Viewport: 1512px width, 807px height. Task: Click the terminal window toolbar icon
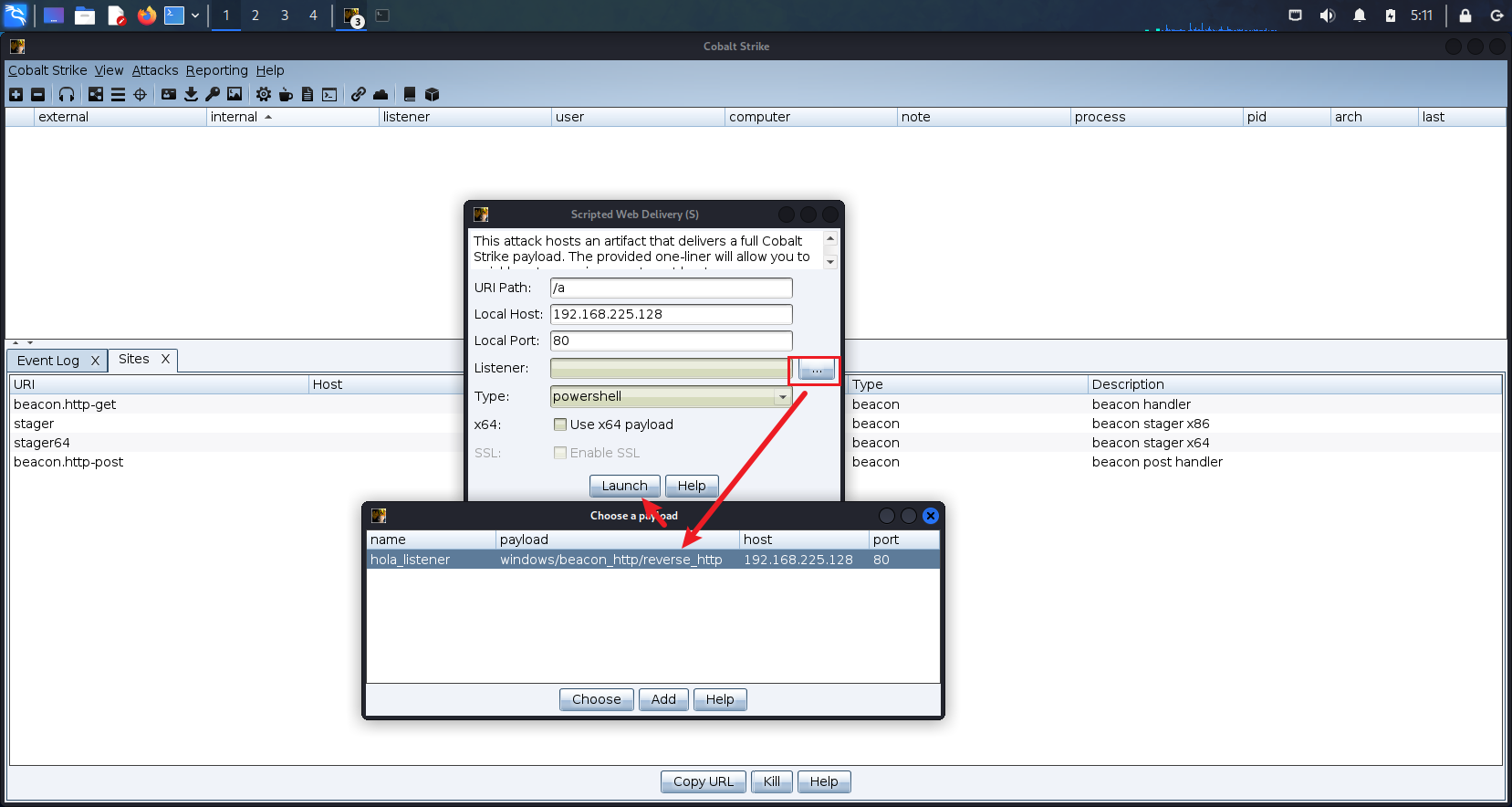click(x=329, y=94)
